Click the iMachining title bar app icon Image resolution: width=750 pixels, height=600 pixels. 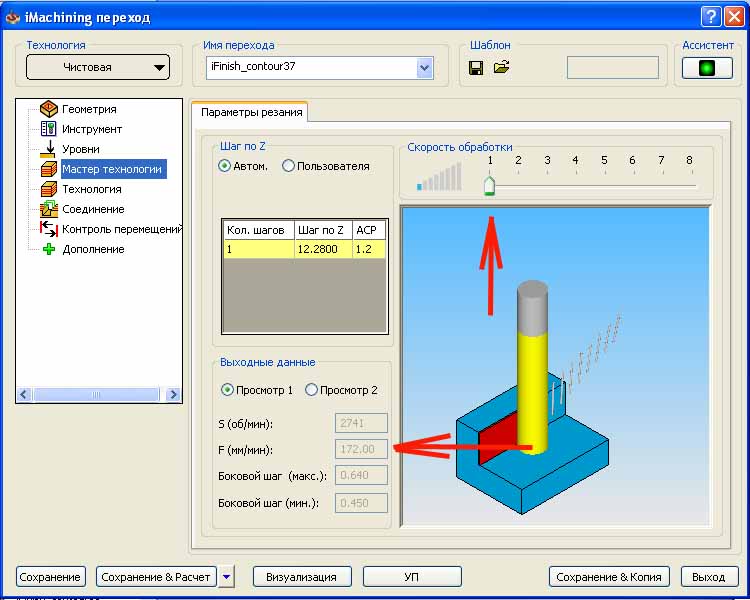click(13, 18)
